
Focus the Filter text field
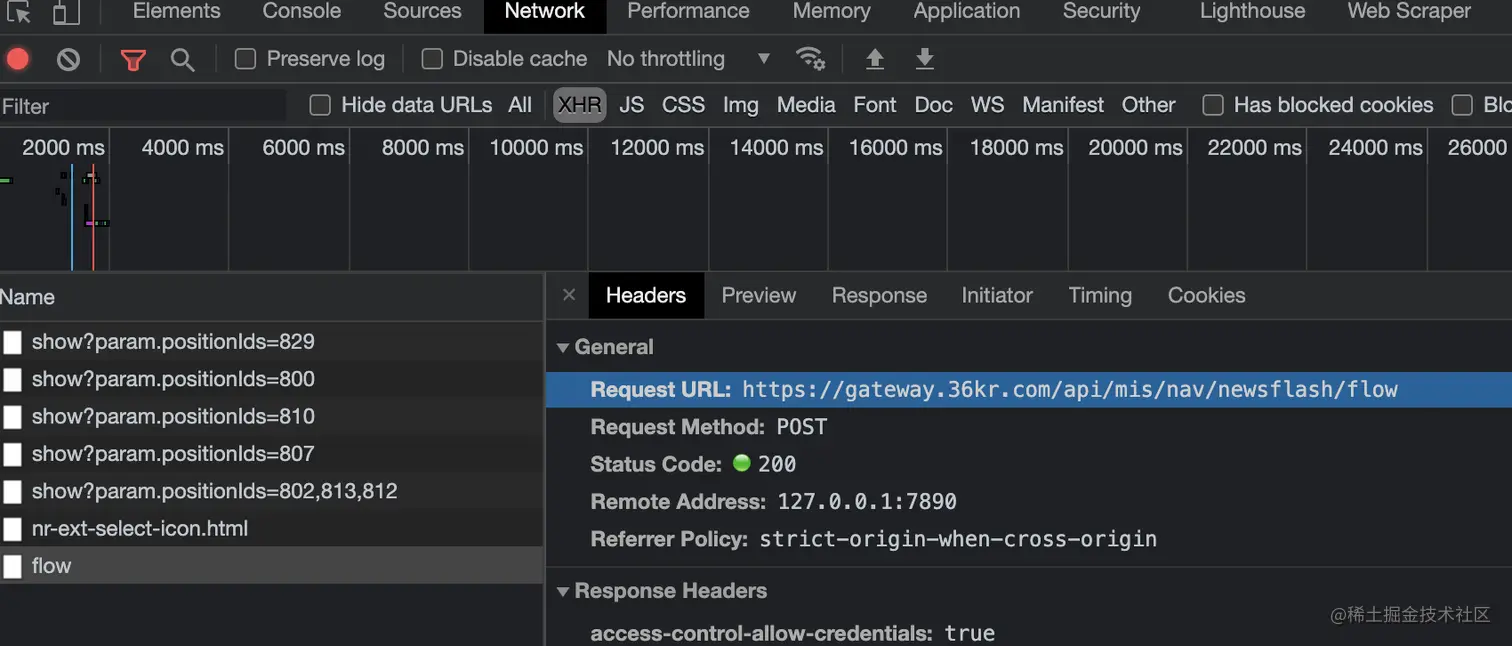(x=143, y=106)
